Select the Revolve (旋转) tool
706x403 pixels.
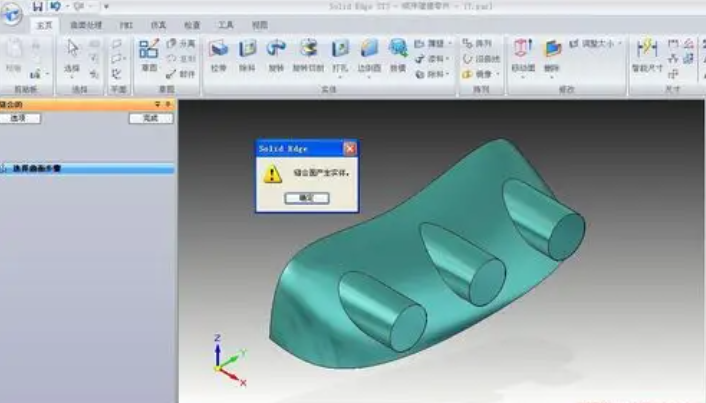coord(275,52)
